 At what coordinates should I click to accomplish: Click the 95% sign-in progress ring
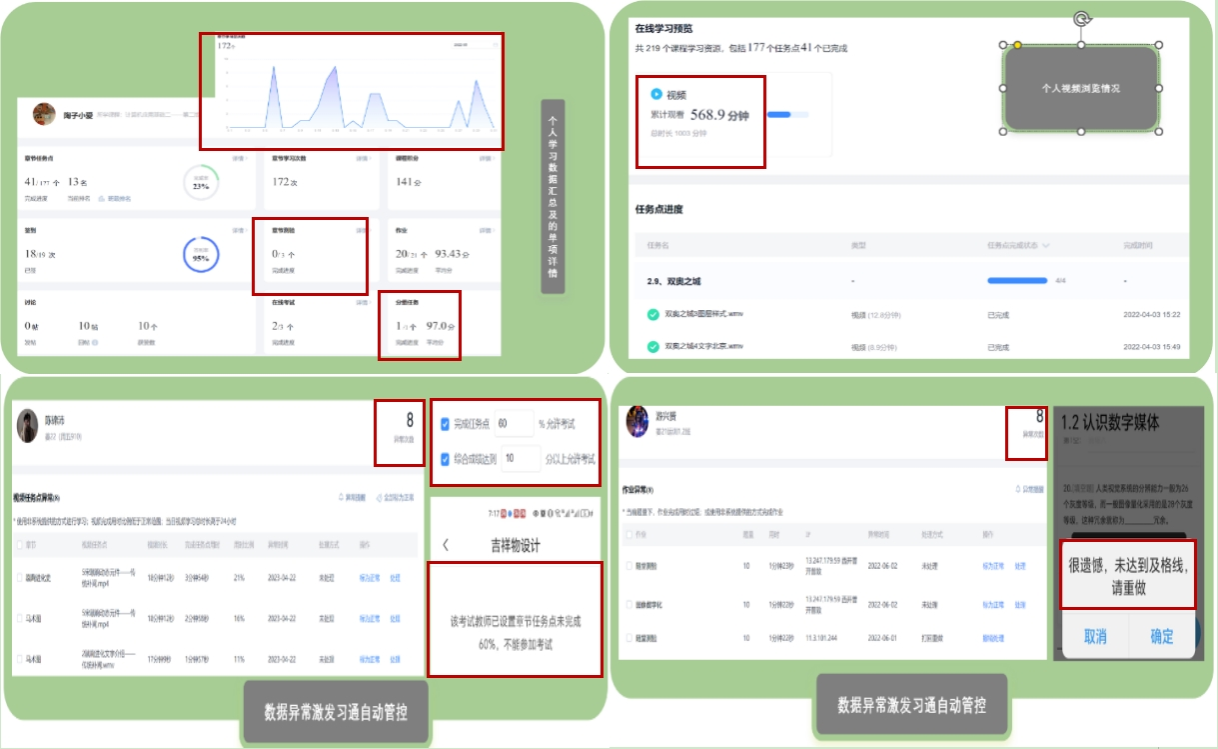(201, 255)
